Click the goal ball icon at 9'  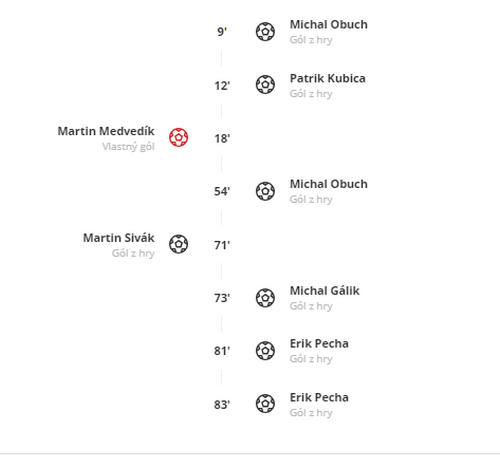265,32
